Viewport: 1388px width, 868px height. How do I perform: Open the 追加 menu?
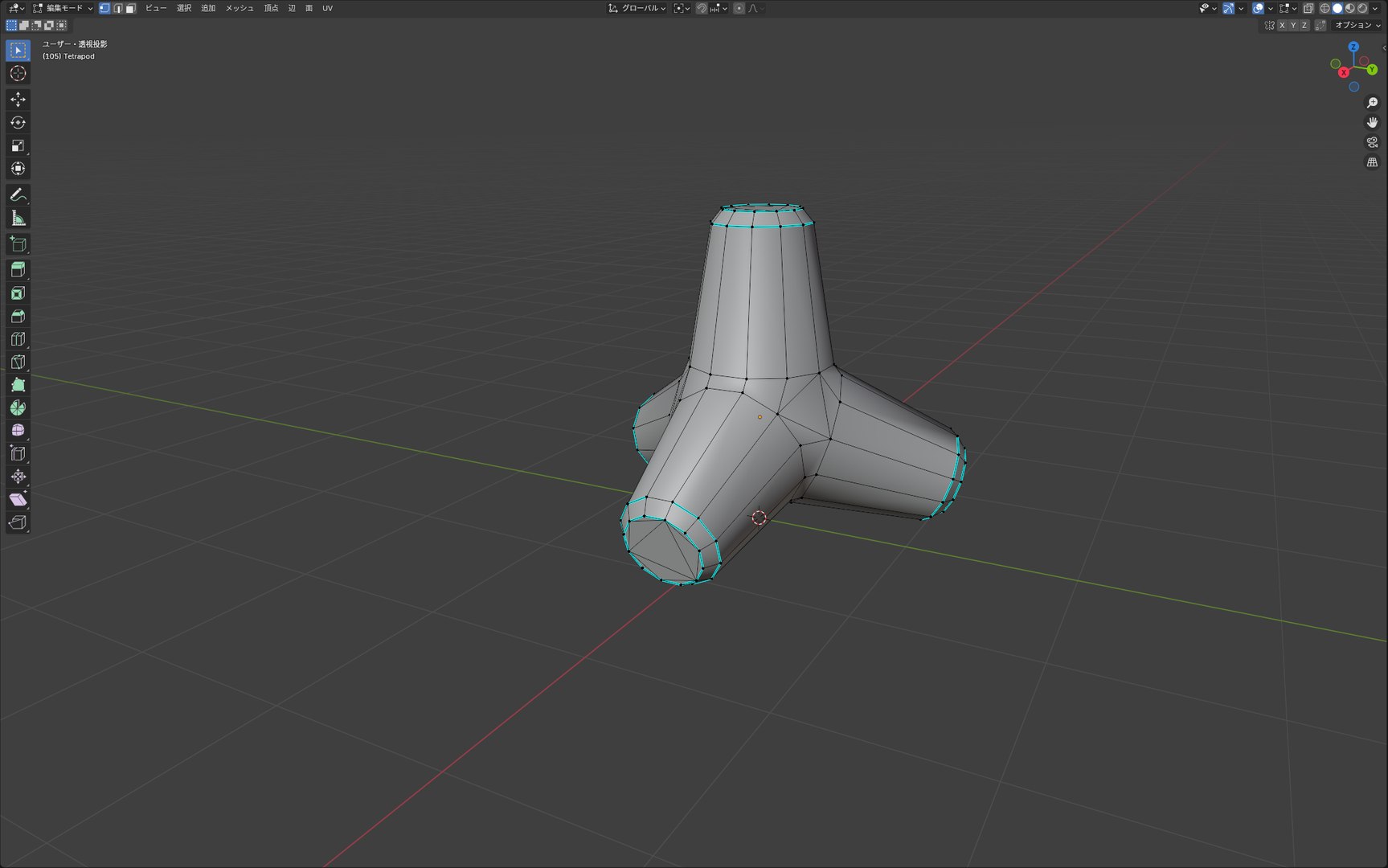point(208,8)
